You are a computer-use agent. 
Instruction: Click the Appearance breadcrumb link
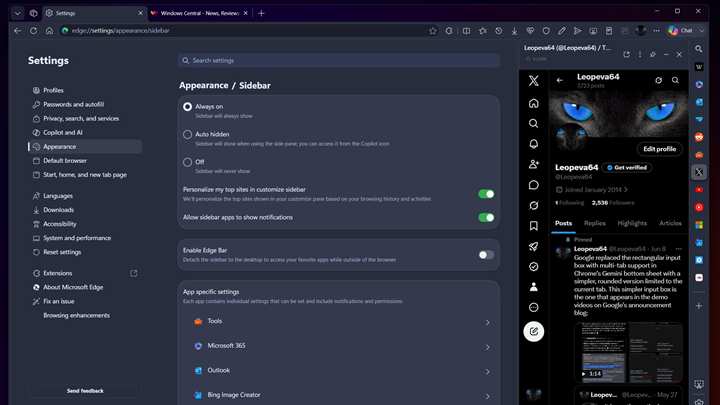(203, 85)
